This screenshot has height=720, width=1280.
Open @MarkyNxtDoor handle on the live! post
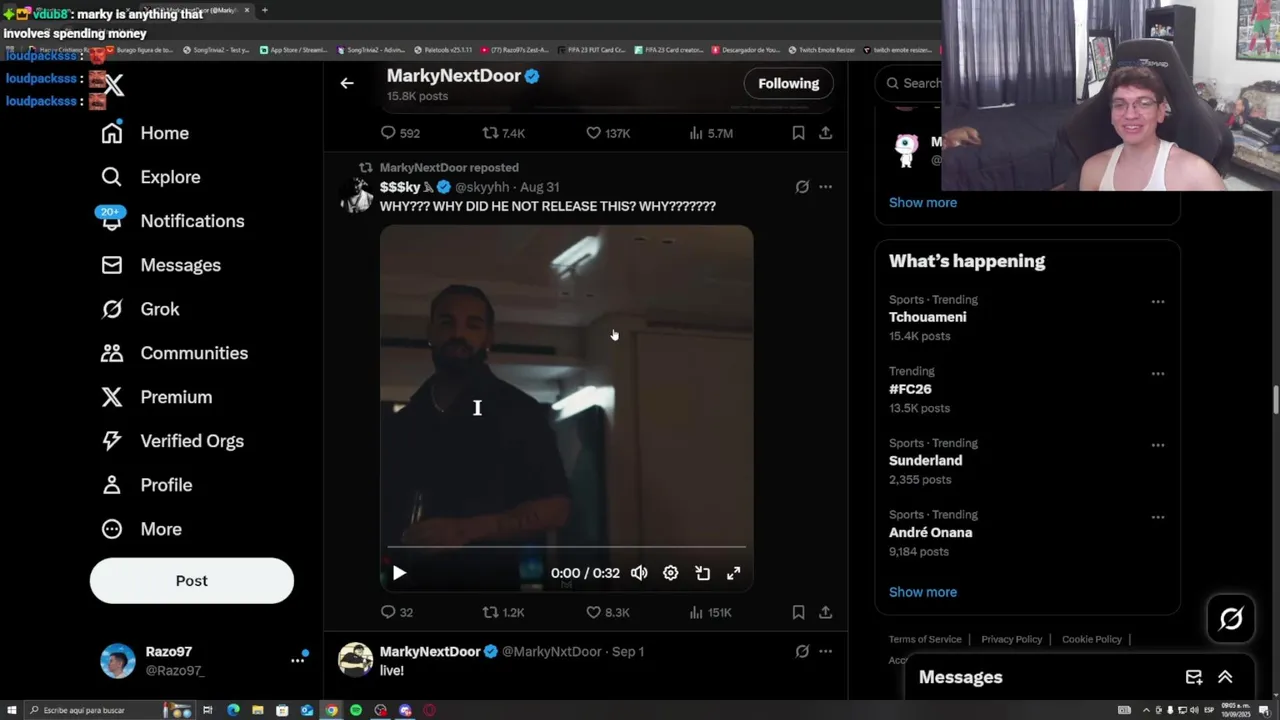552,651
